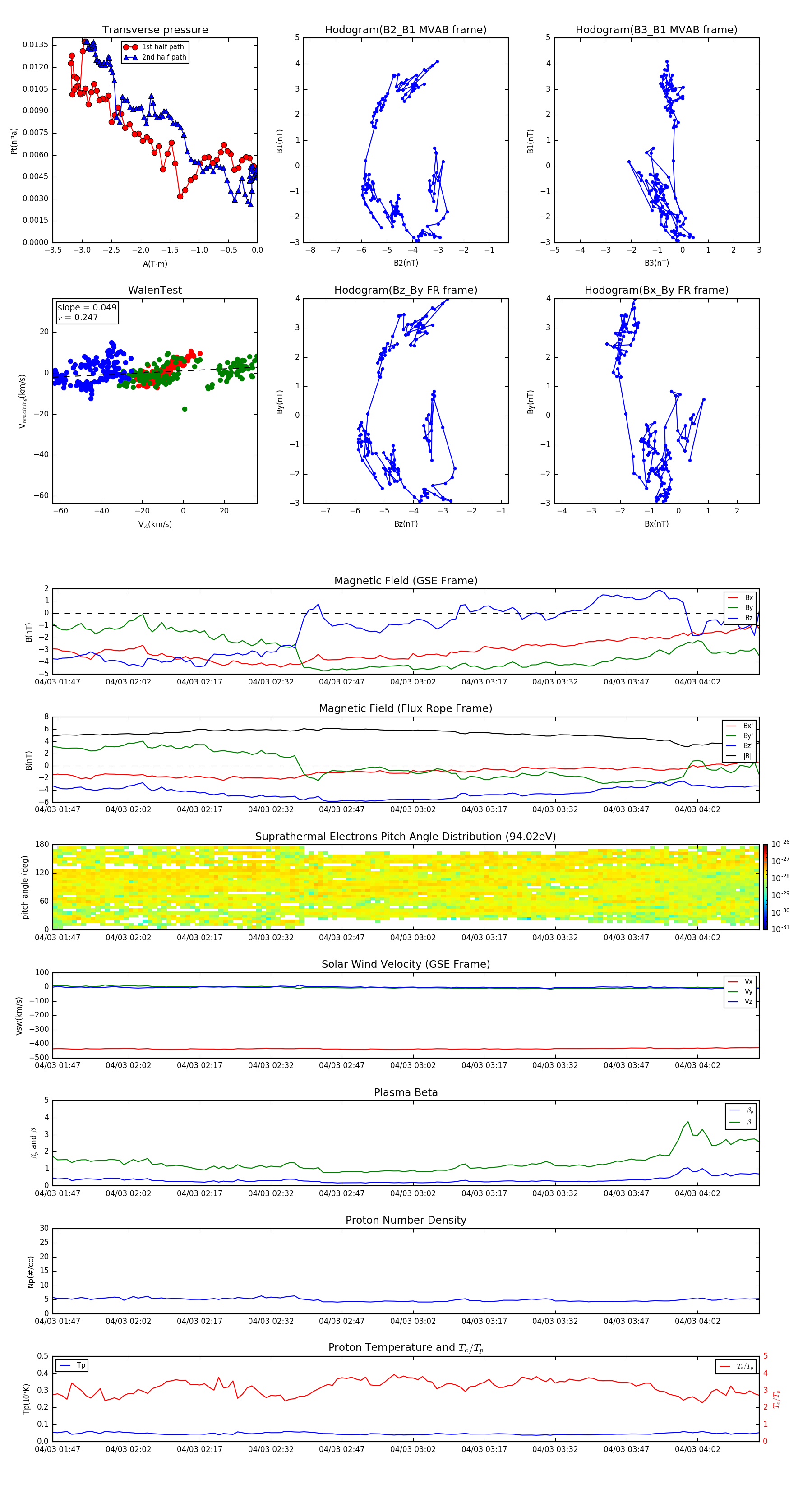Click the red 'Te/Tp' right axis label
Image resolution: width=812 pixels, height=1489 pixels.
point(777,1399)
